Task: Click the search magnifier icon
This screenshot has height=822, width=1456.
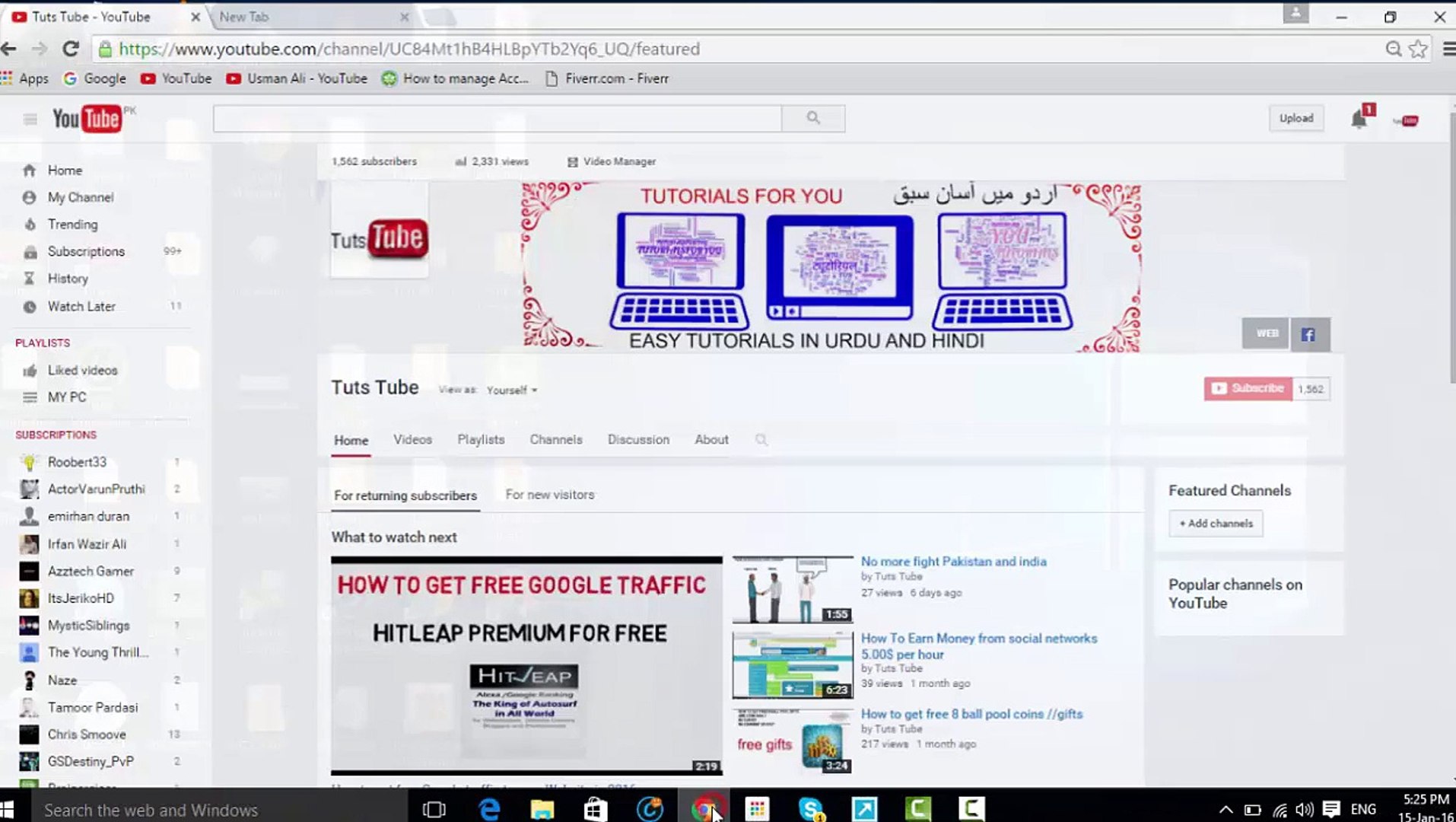Action: pos(812,118)
